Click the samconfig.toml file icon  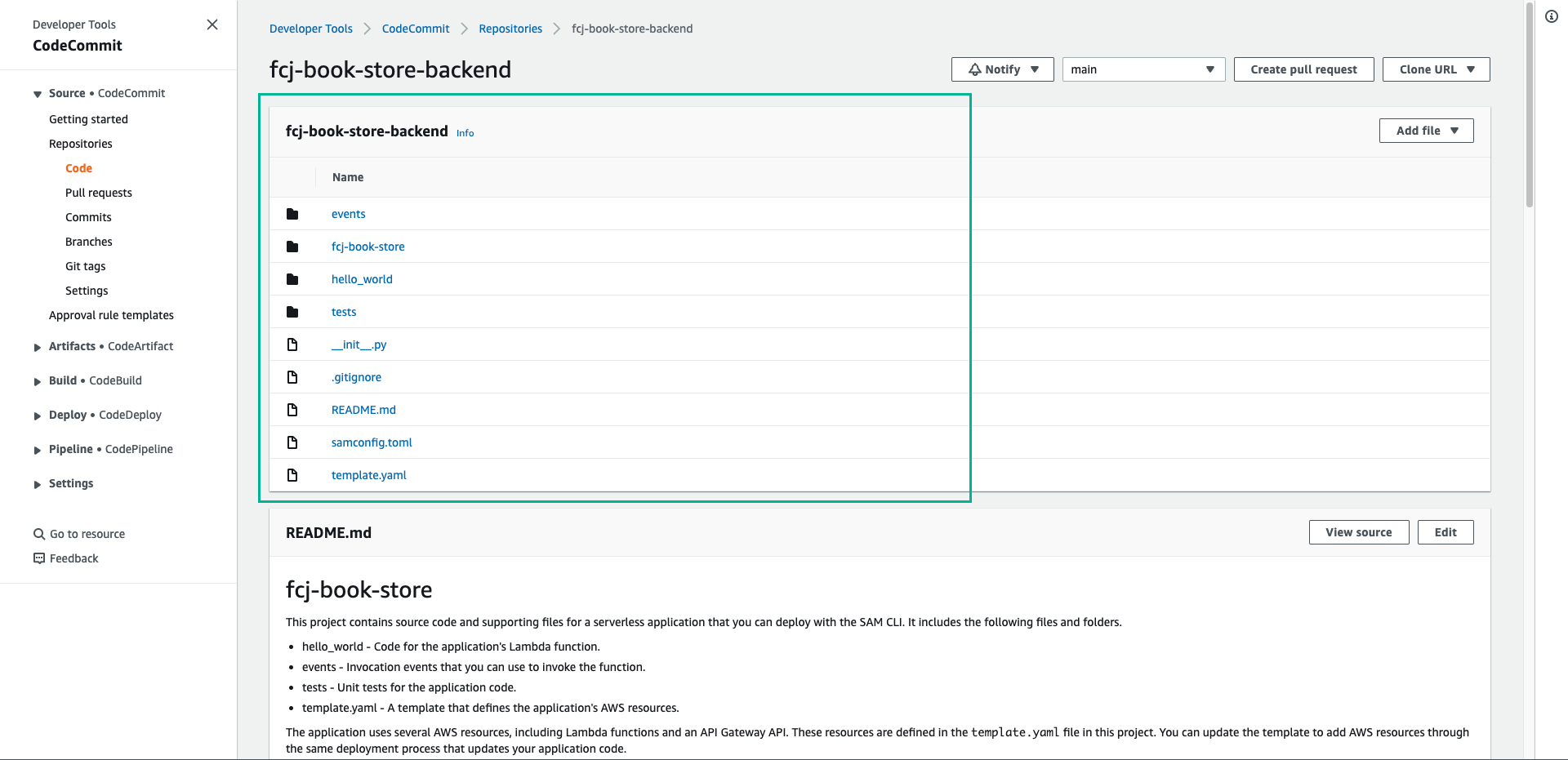(x=292, y=442)
